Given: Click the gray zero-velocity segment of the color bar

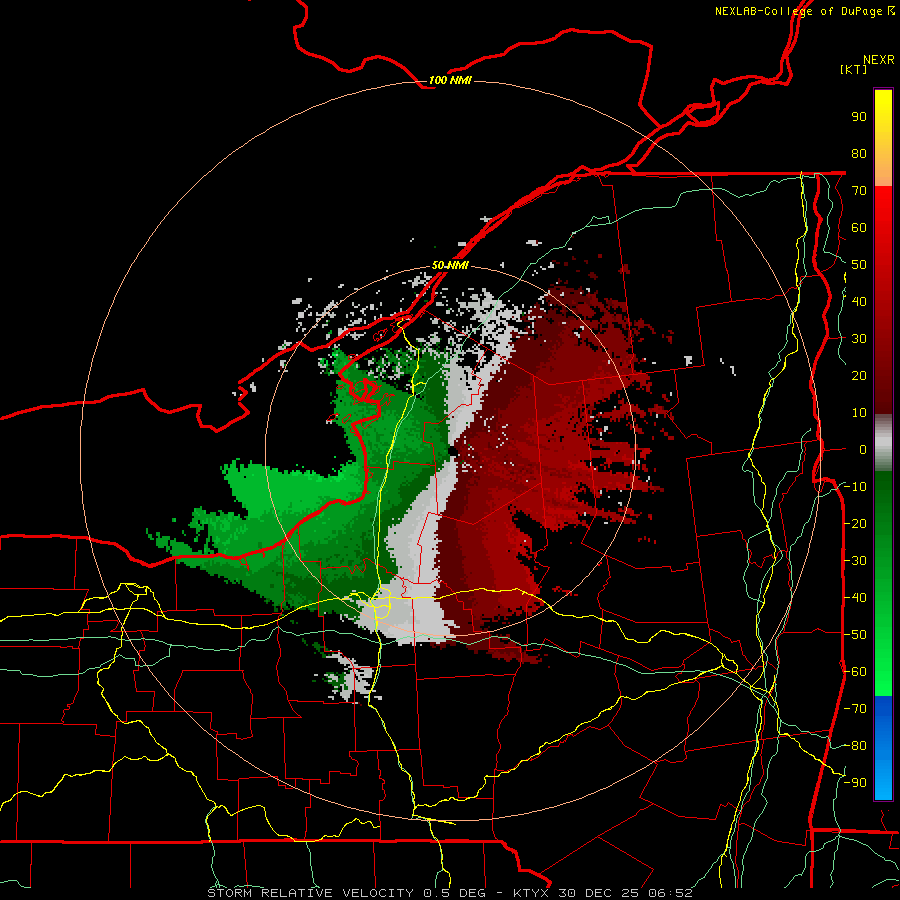Looking at the screenshot, I should click(x=883, y=443).
